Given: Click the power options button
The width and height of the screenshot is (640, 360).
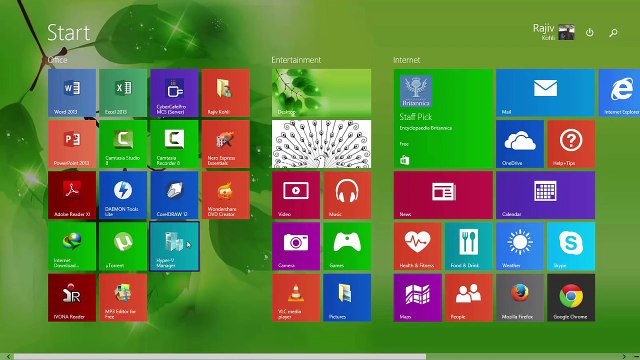Looking at the screenshot, I should [x=589, y=32].
